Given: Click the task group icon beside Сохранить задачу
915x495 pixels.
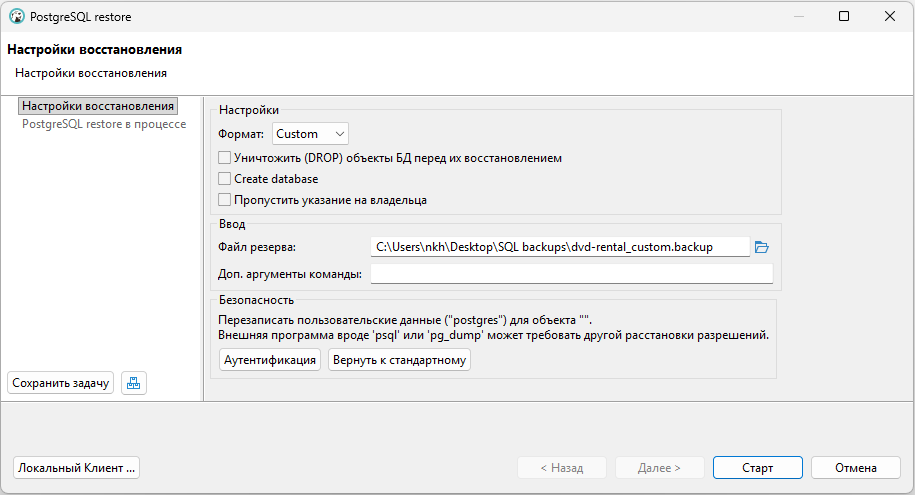Looking at the screenshot, I should [x=134, y=383].
